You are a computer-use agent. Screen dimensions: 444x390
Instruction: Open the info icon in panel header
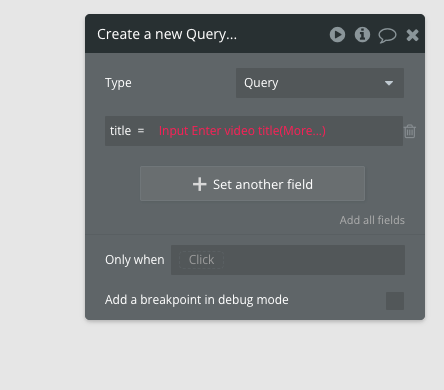click(x=362, y=35)
